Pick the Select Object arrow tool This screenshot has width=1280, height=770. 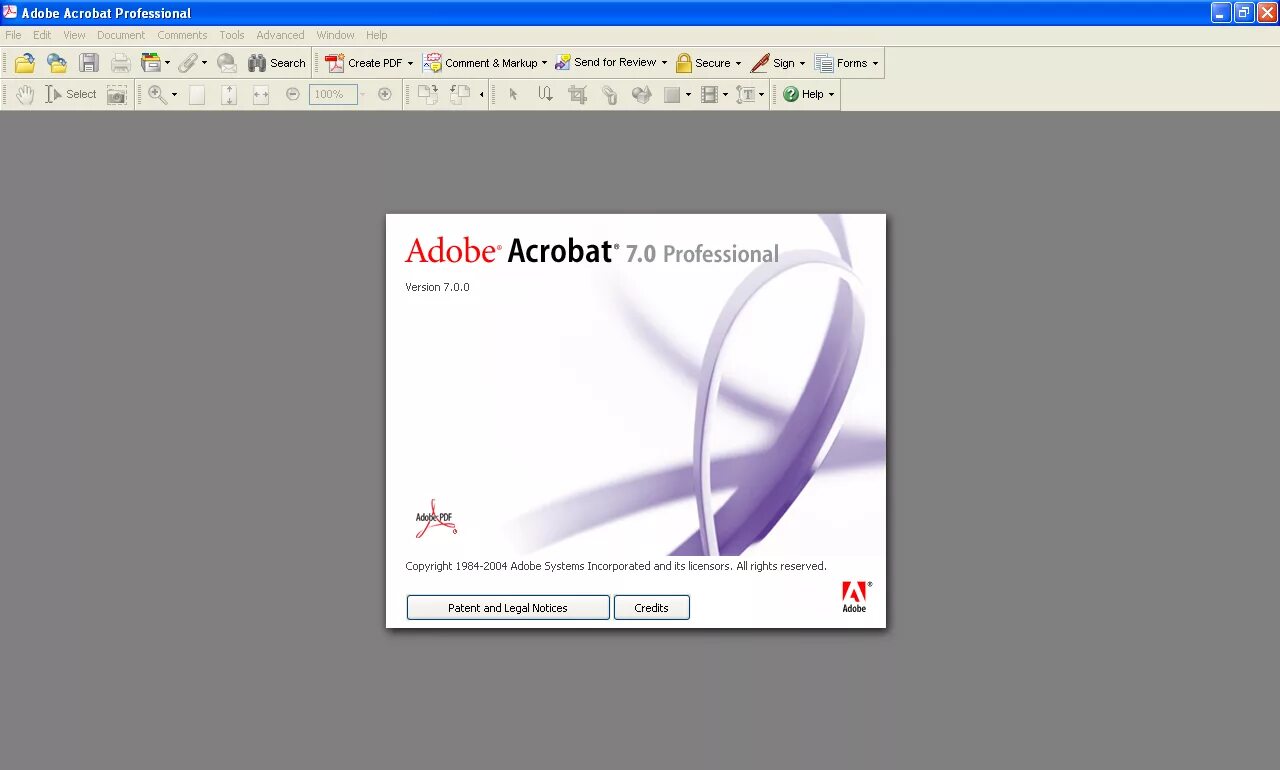[513, 94]
